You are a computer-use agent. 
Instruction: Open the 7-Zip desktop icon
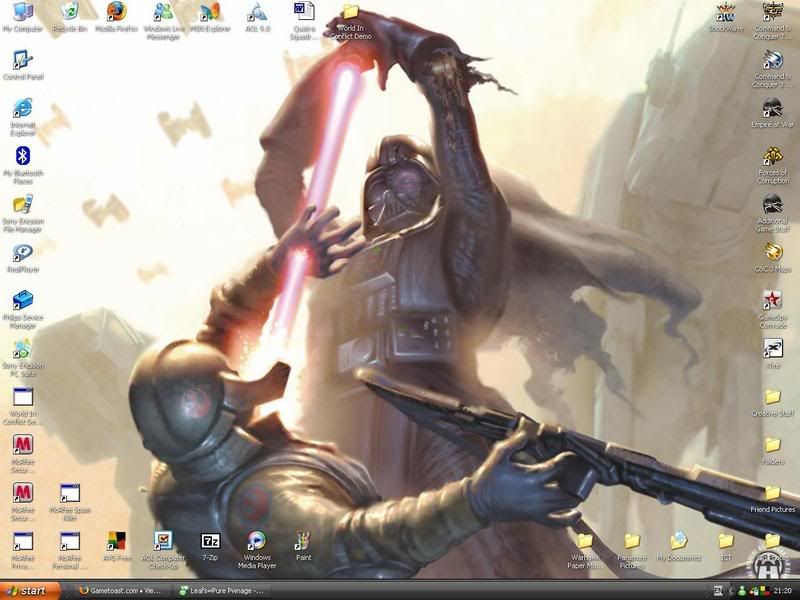(210, 546)
